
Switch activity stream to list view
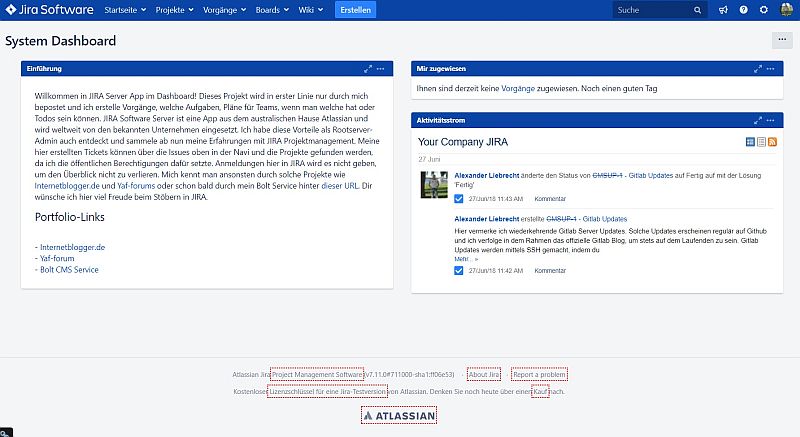(x=761, y=142)
